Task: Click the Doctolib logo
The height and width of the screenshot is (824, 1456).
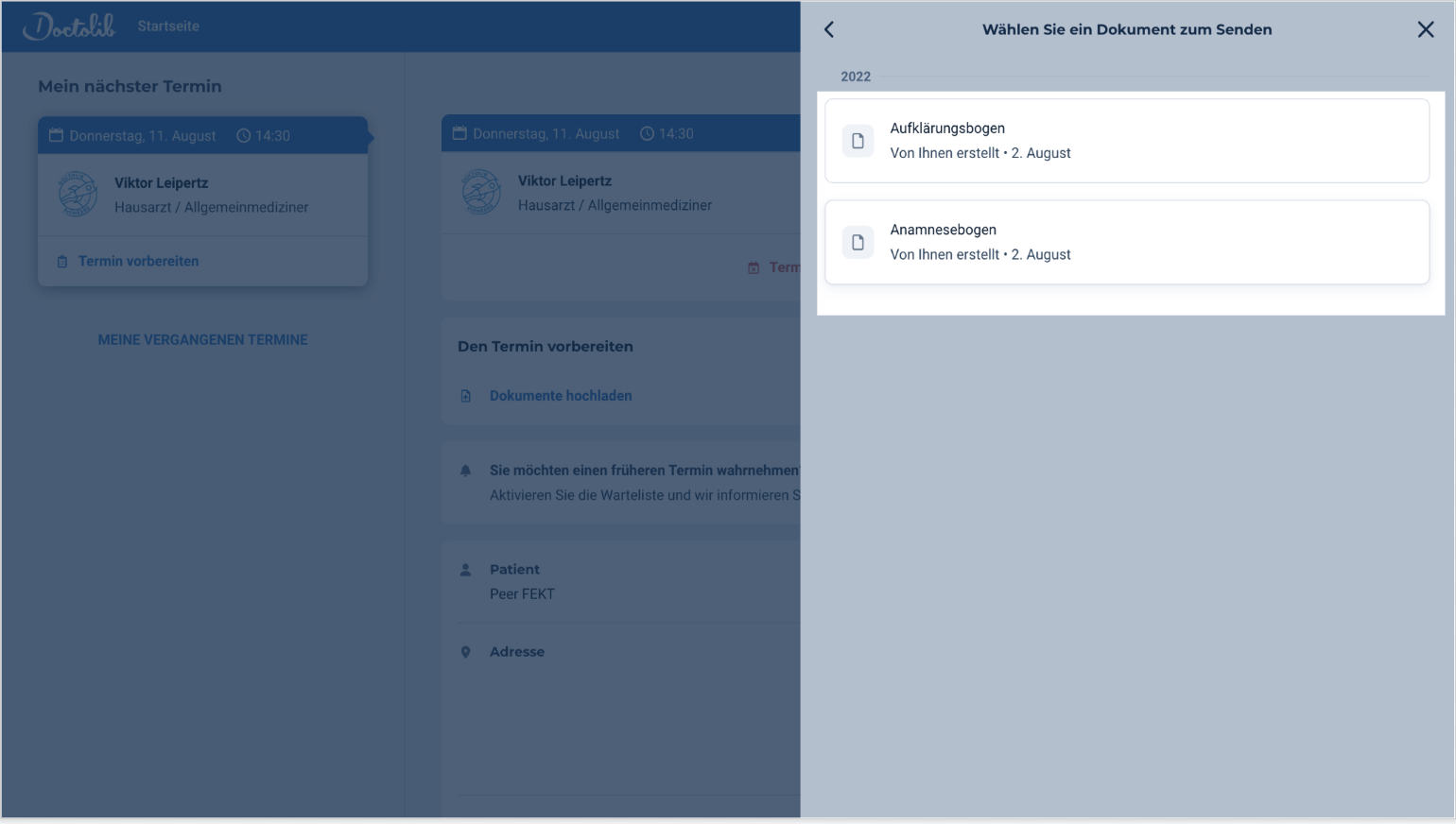Action: [69, 26]
